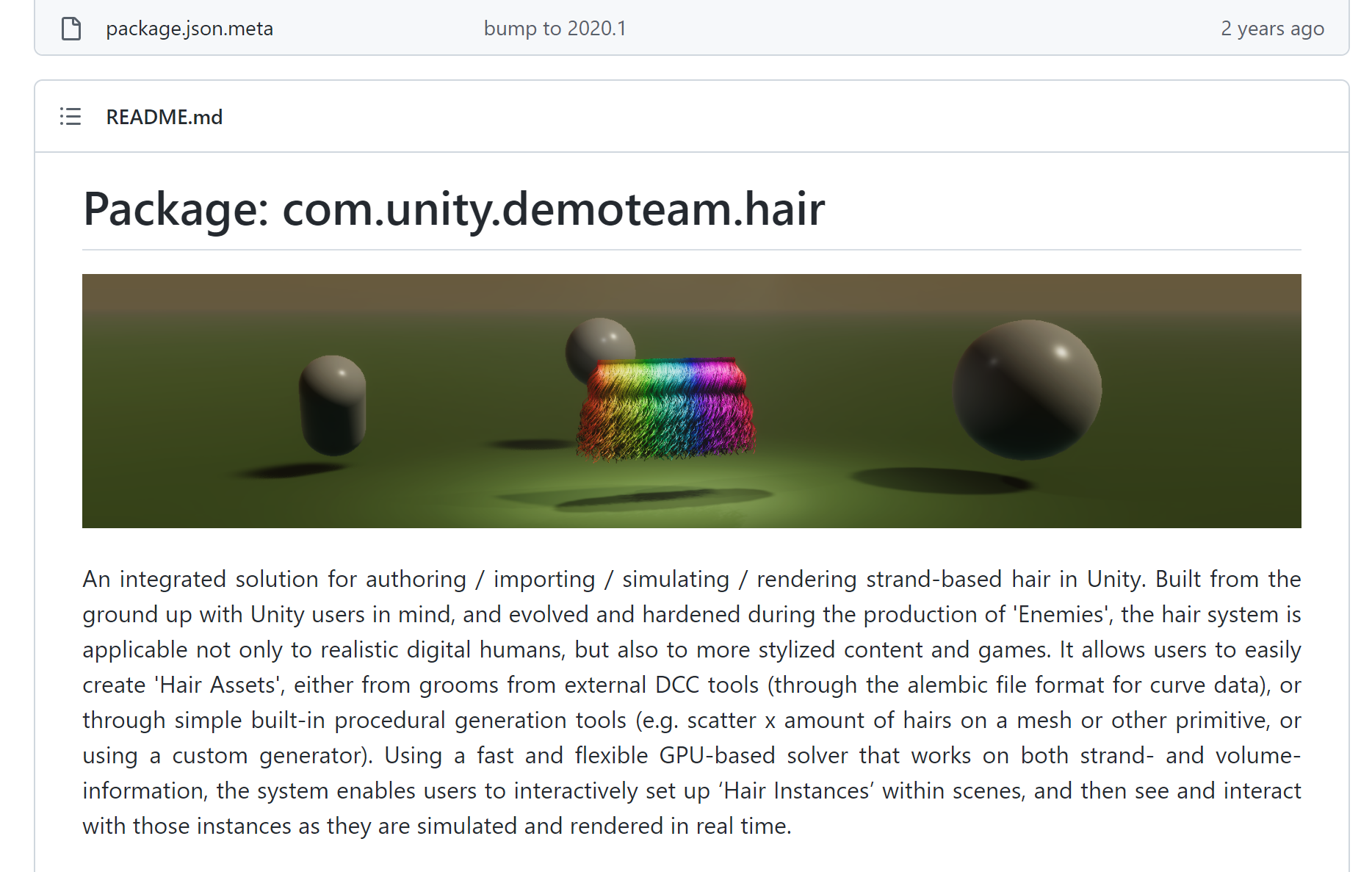
Task: Open README.md from its header label
Action: [164, 117]
